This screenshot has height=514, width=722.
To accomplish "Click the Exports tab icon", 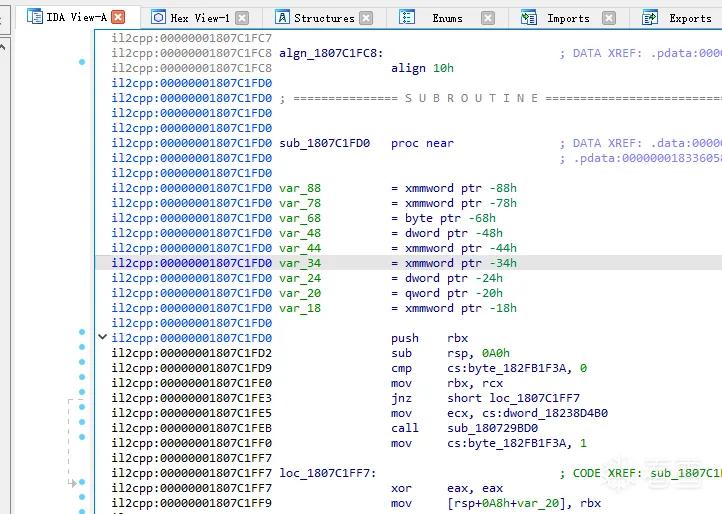I will click(650, 18).
